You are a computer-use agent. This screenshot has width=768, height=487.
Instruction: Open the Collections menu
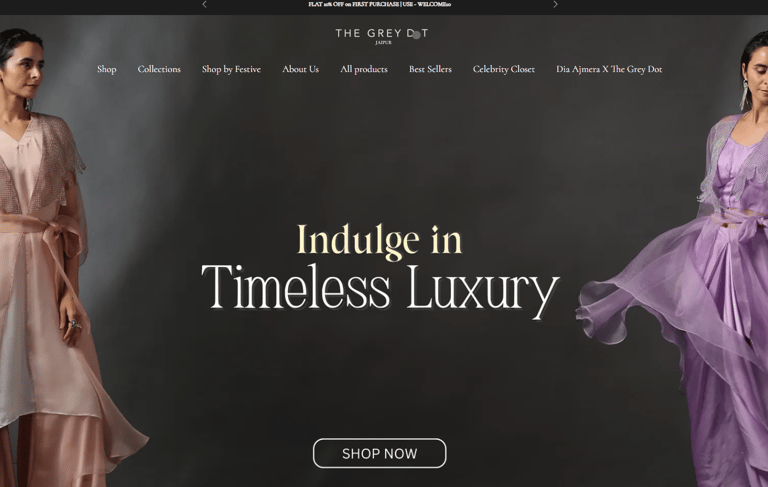[x=159, y=69]
